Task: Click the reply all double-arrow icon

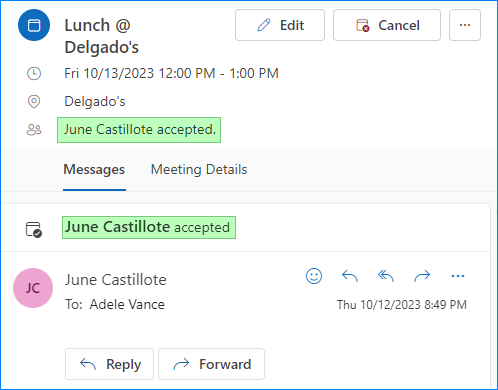Action: click(x=386, y=276)
